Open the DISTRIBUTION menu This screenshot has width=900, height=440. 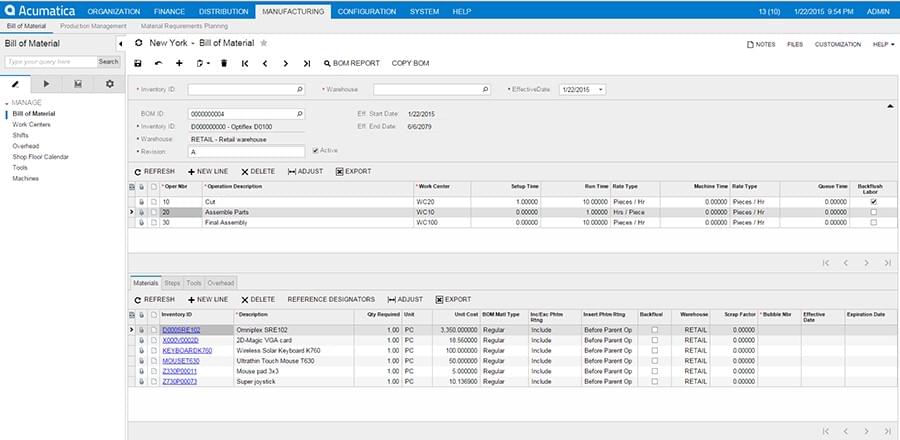(224, 11)
